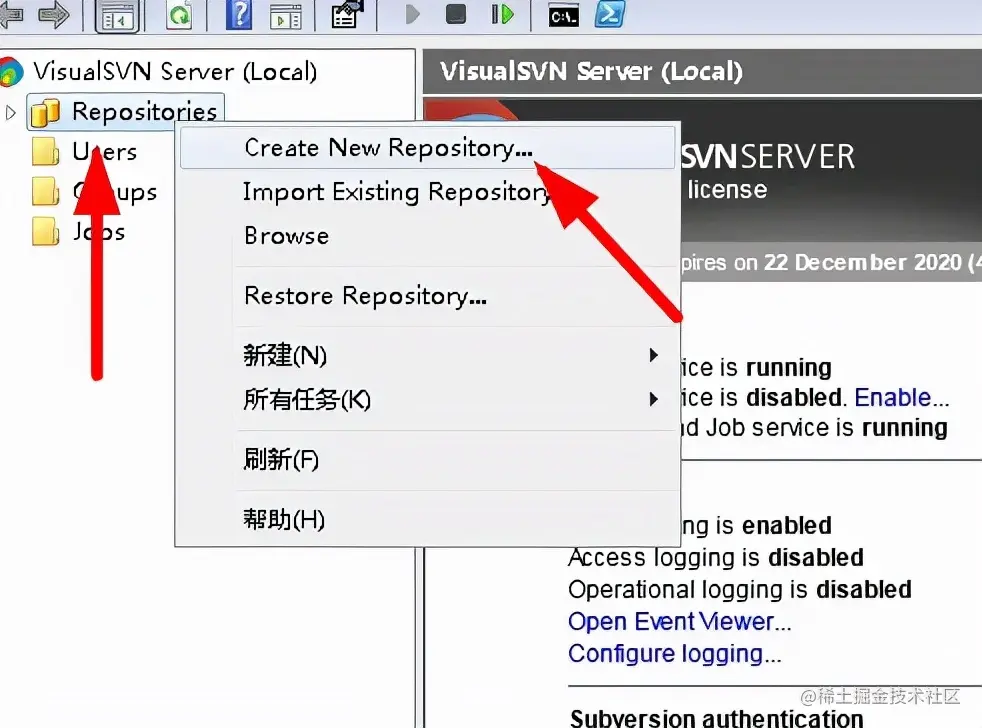Viewport: 982px width, 728px height.
Task: Click the green Refresh toolbar icon
Action: (179, 14)
